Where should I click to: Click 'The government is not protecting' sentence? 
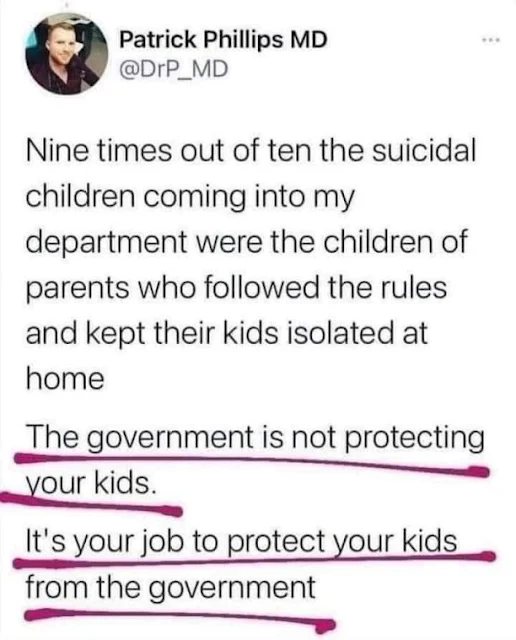pyautogui.click(x=256, y=438)
